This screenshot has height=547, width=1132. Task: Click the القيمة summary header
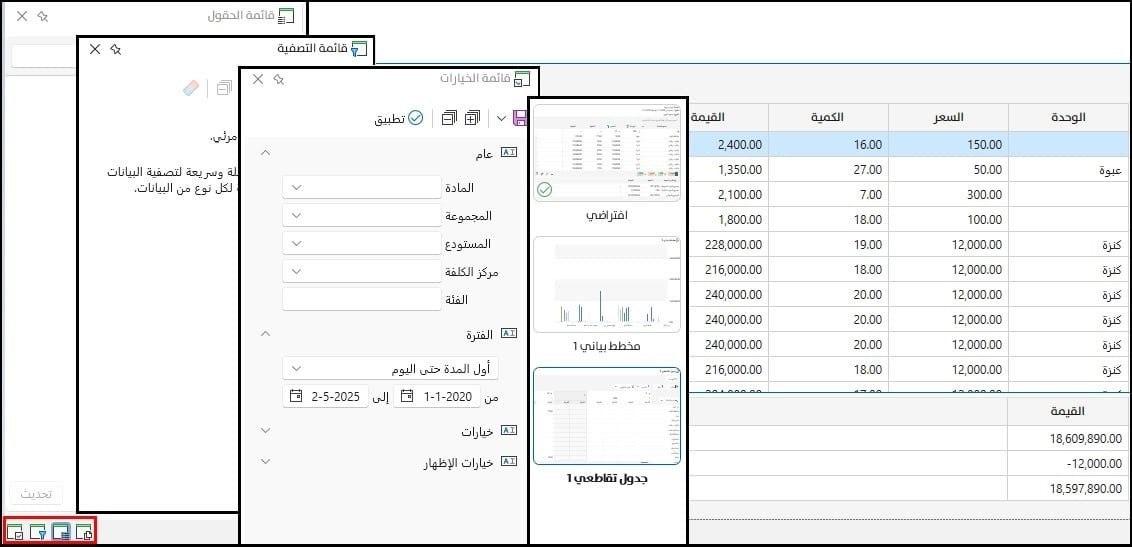(x=1068, y=411)
